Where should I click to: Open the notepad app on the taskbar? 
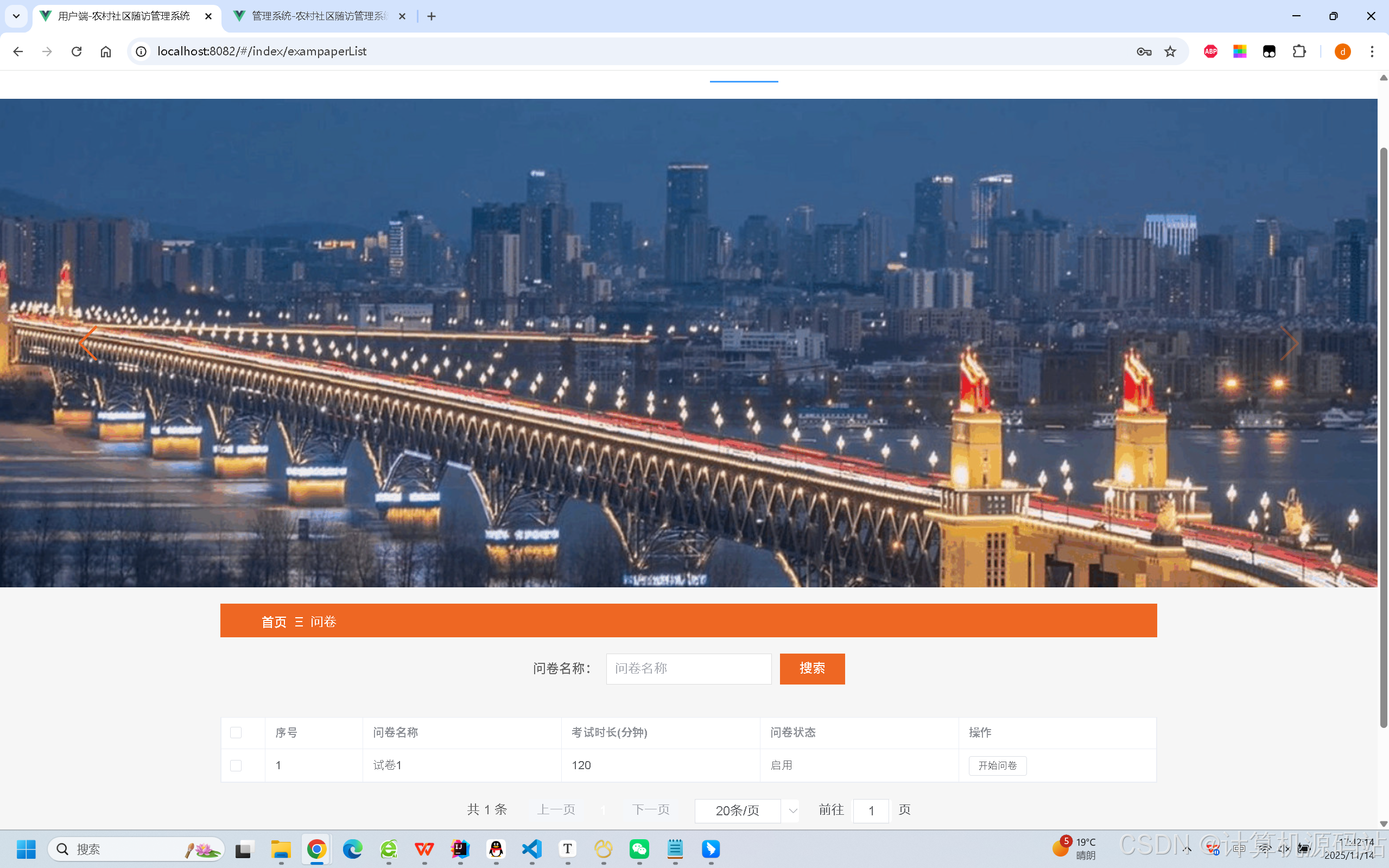click(675, 848)
